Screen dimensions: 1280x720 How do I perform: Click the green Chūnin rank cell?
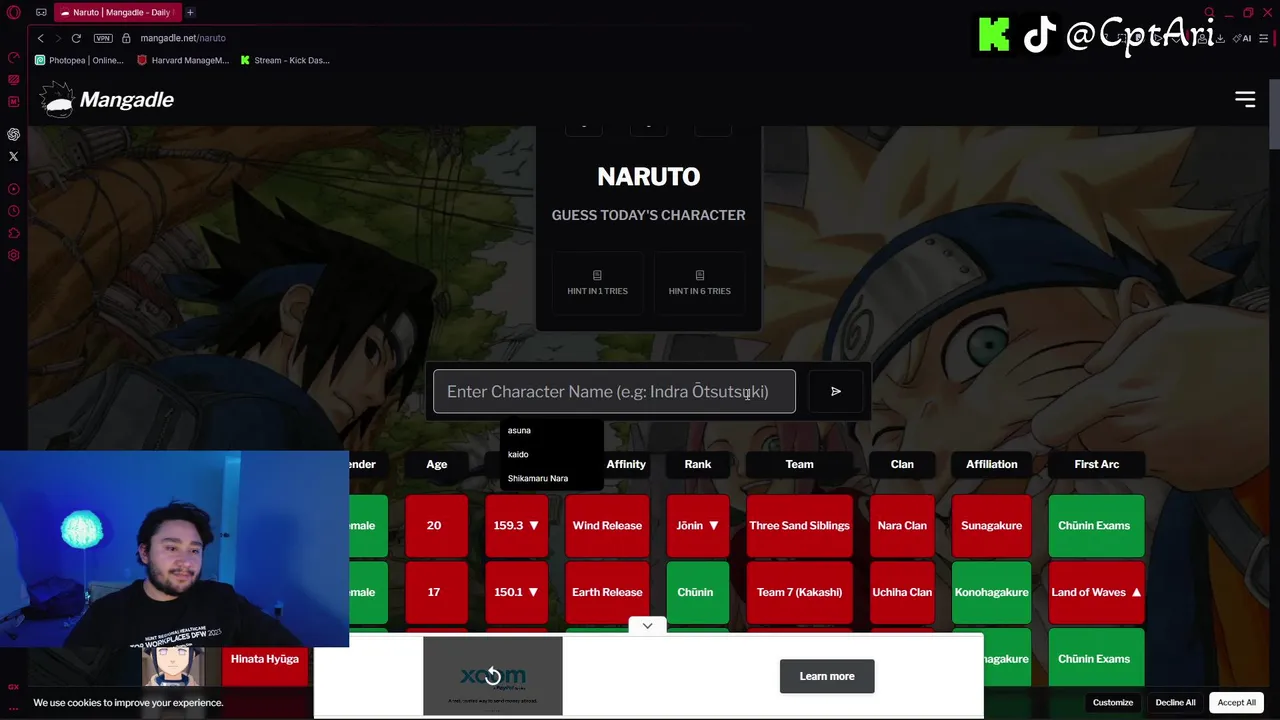pyautogui.click(x=698, y=592)
